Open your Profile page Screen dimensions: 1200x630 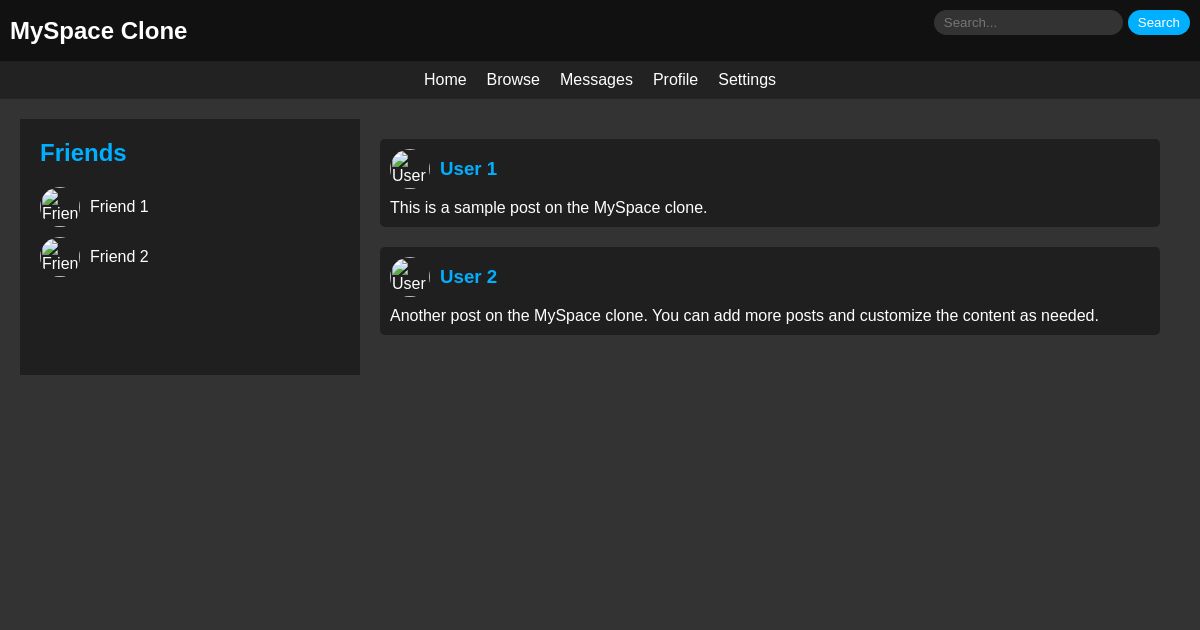(x=675, y=80)
